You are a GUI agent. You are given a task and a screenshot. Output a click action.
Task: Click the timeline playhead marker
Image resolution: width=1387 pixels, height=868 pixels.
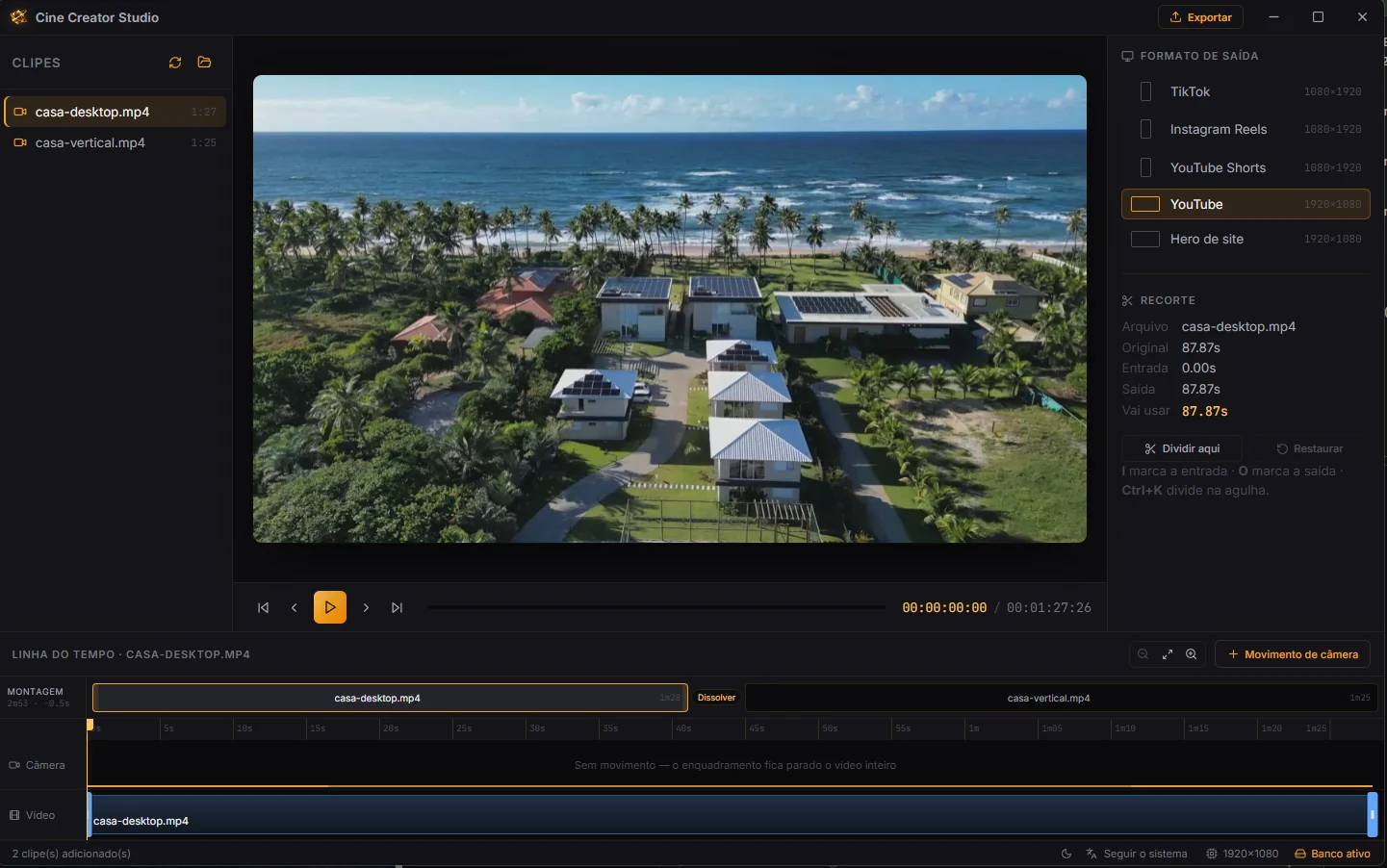tap(90, 724)
